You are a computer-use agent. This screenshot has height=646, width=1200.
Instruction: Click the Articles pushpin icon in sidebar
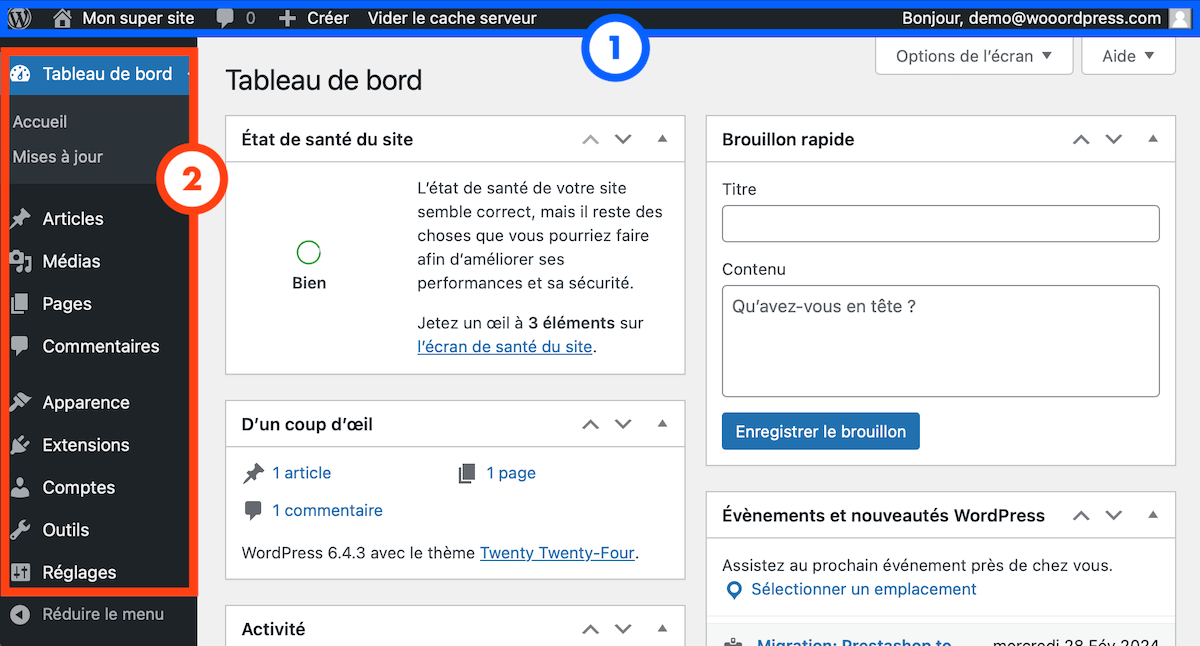click(x=20, y=219)
